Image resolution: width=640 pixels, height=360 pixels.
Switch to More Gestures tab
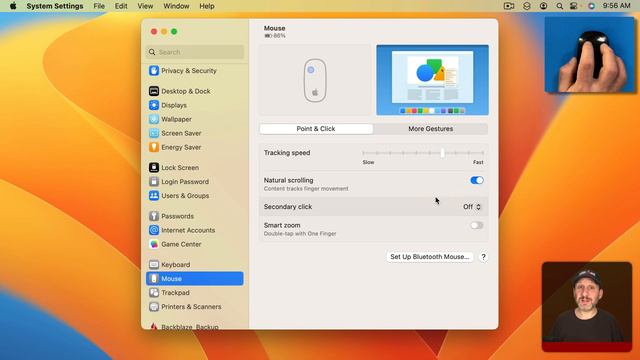[x=431, y=129]
